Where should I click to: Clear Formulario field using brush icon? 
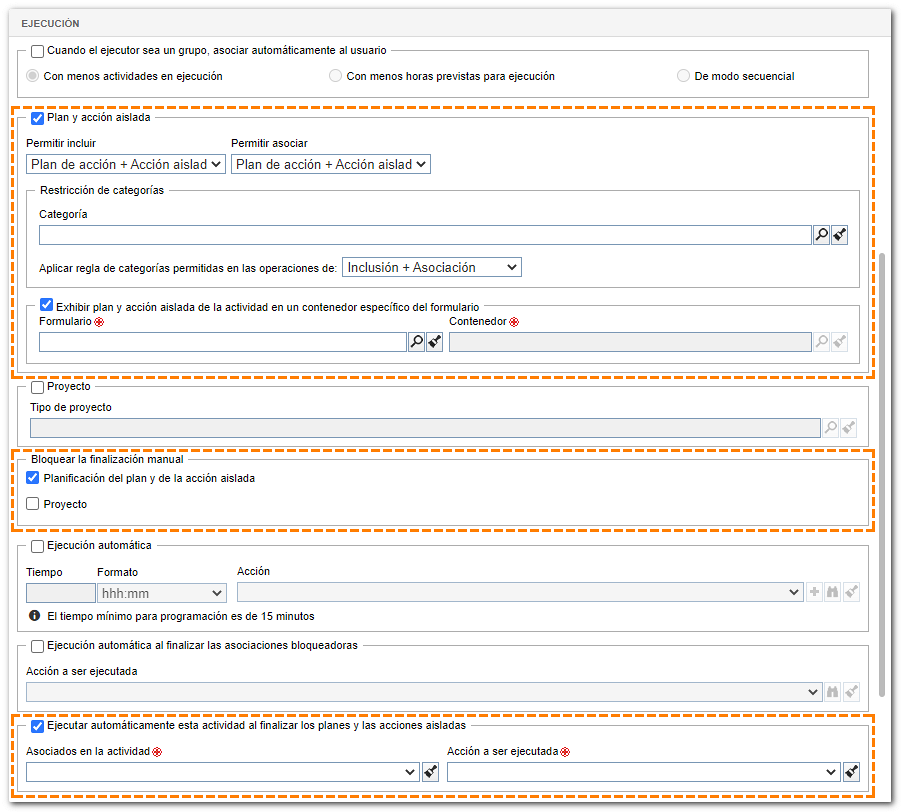pos(434,342)
